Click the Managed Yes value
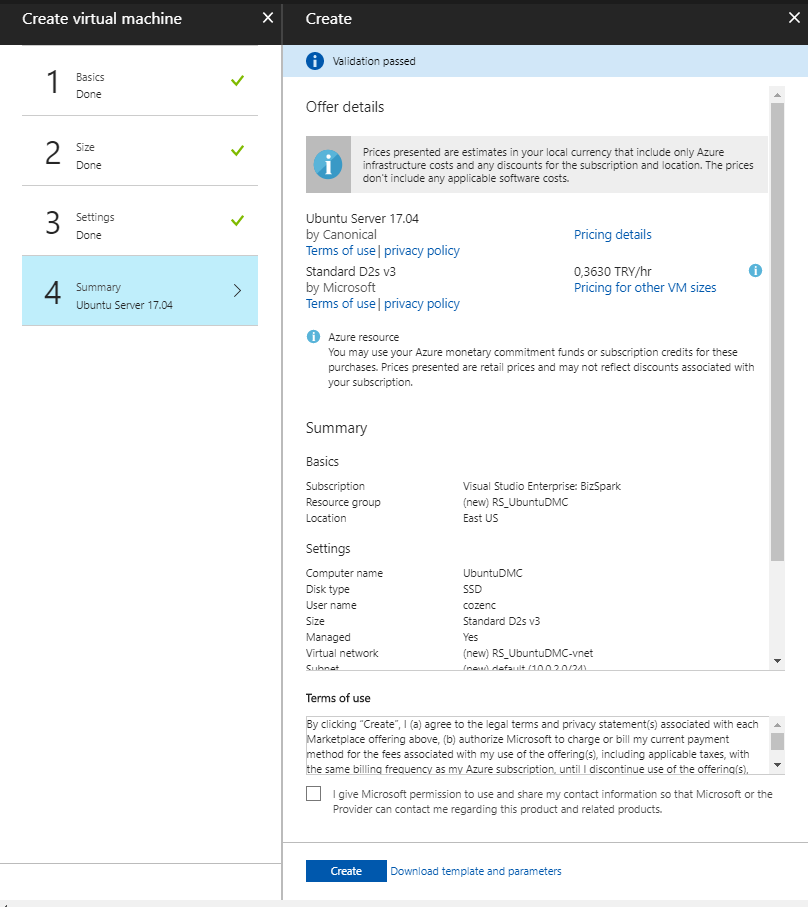Viewport: 808px width, 907px height. click(x=470, y=637)
